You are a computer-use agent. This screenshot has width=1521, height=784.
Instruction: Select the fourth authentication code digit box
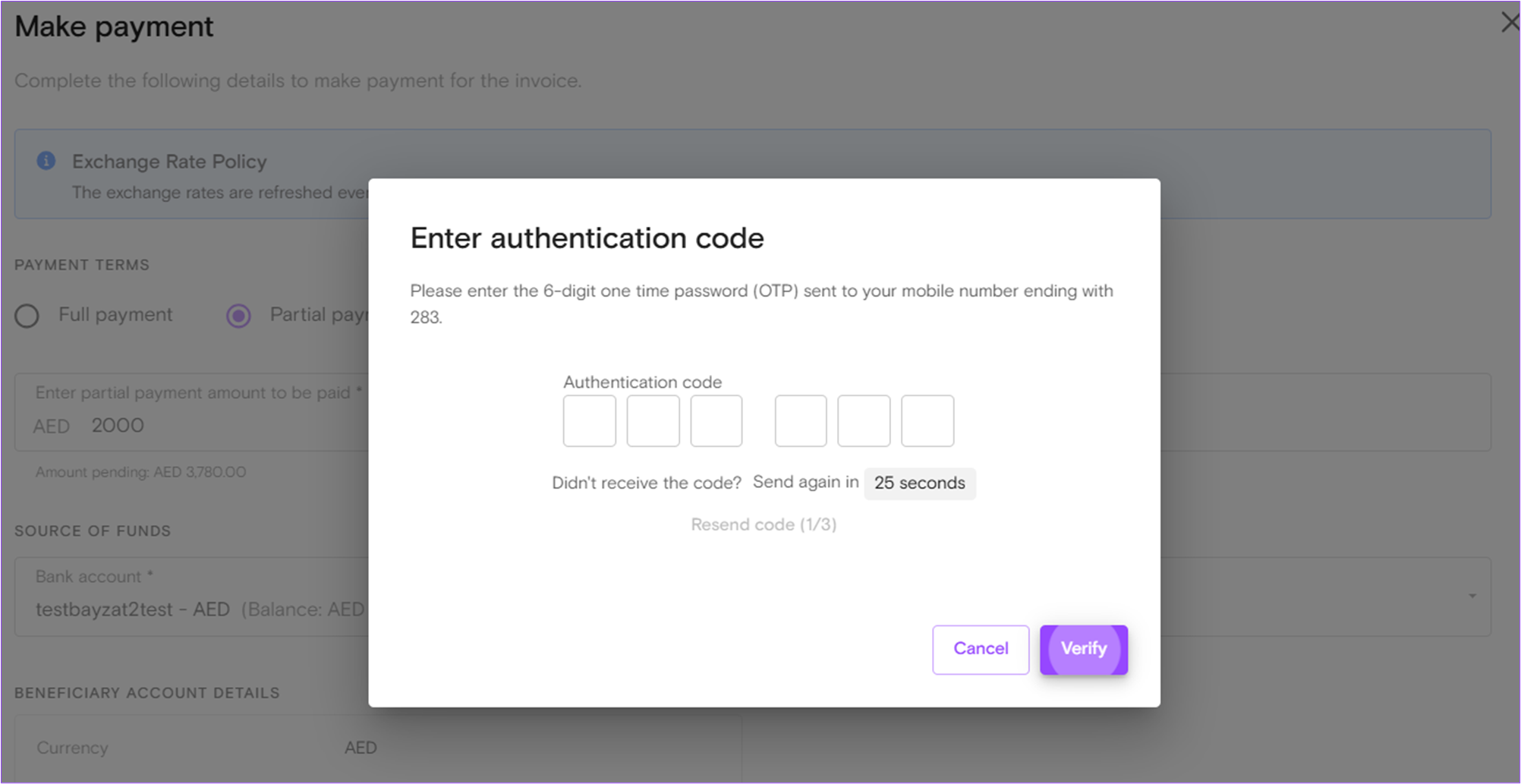(x=801, y=421)
